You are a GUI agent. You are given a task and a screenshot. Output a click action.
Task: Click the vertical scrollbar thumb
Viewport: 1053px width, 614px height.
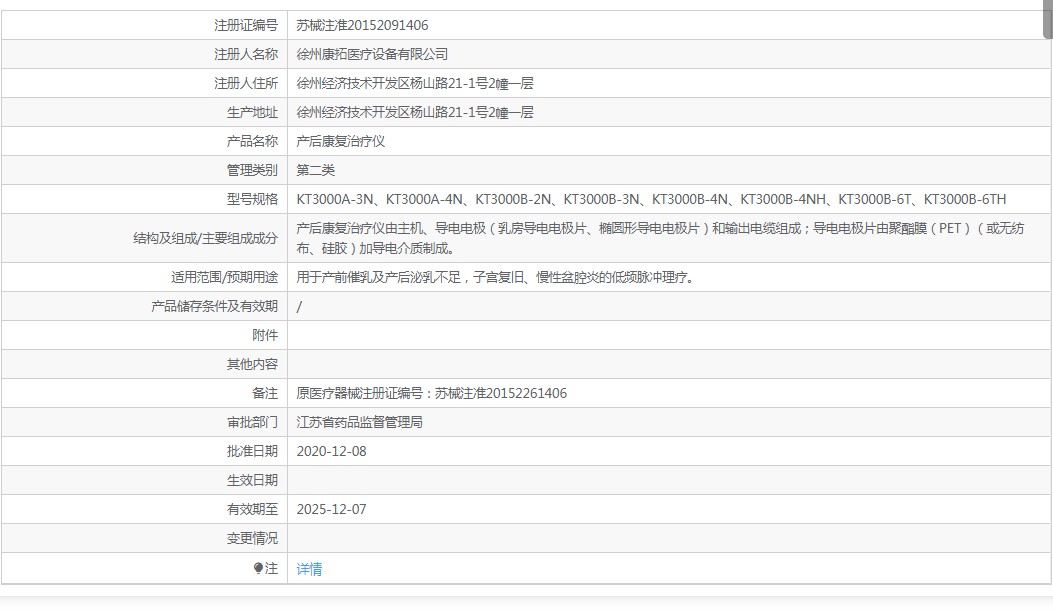(x=1048, y=19)
